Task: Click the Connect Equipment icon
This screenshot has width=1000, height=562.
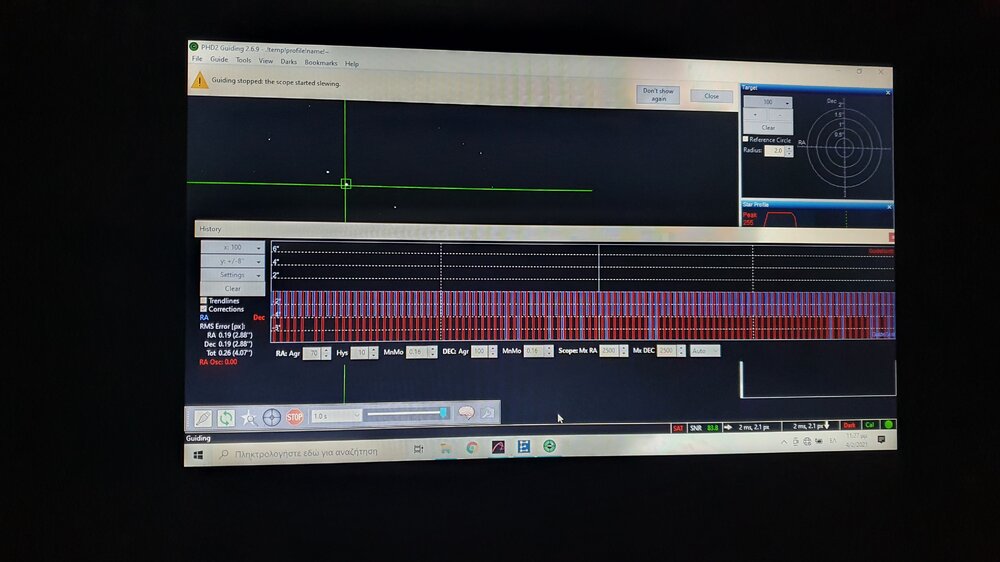Action: click(x=204, y=416)
